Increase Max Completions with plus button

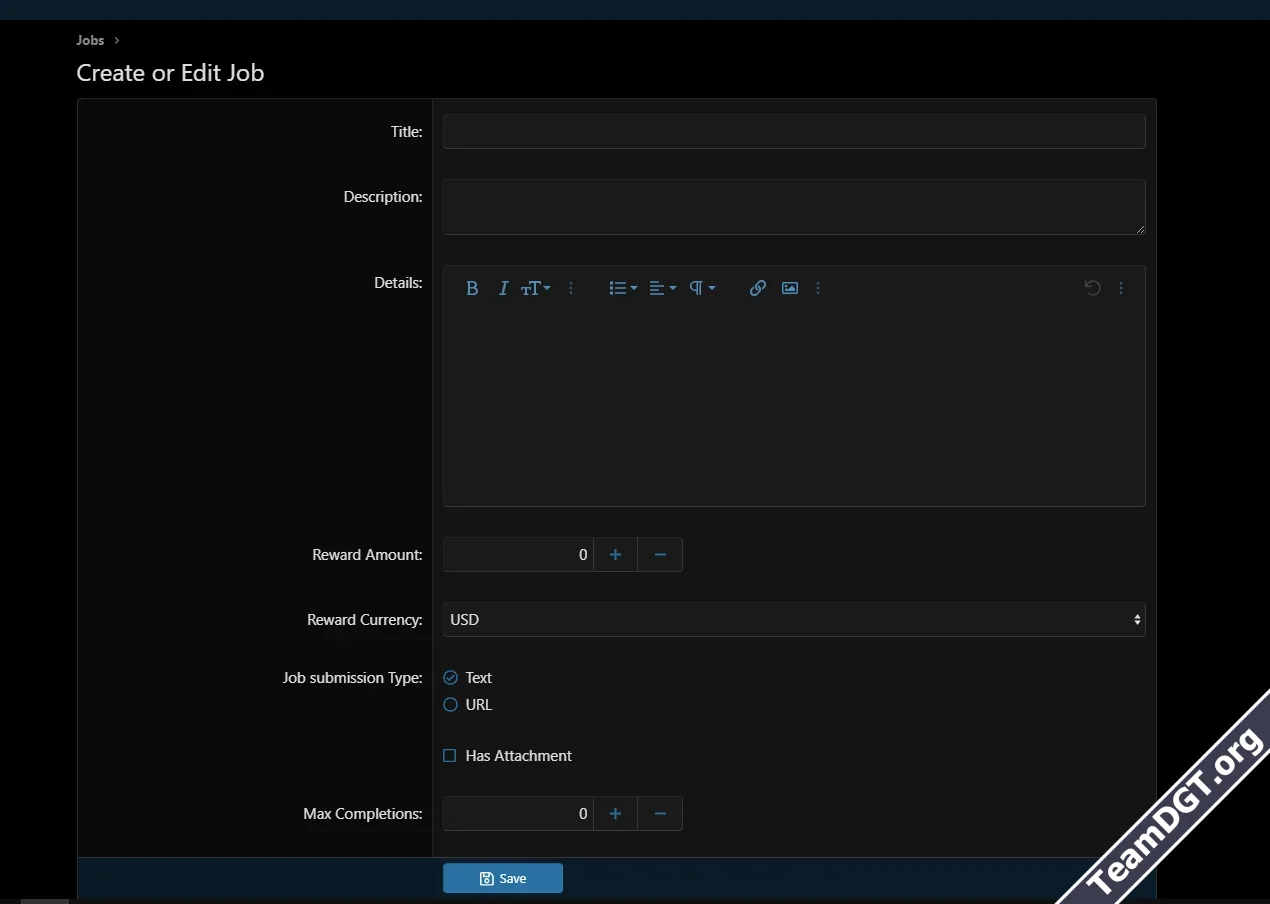[616, 814]
